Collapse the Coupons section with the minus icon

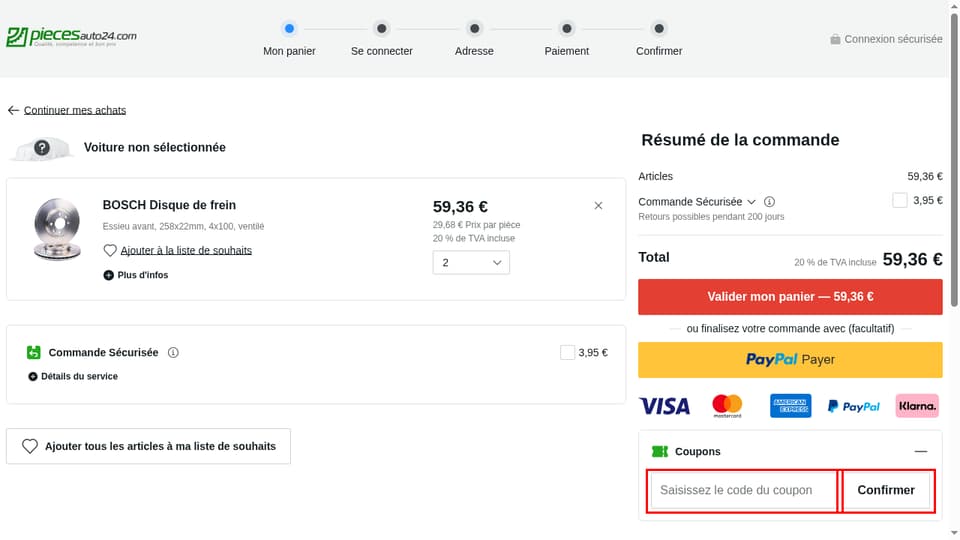click(921, 452)
